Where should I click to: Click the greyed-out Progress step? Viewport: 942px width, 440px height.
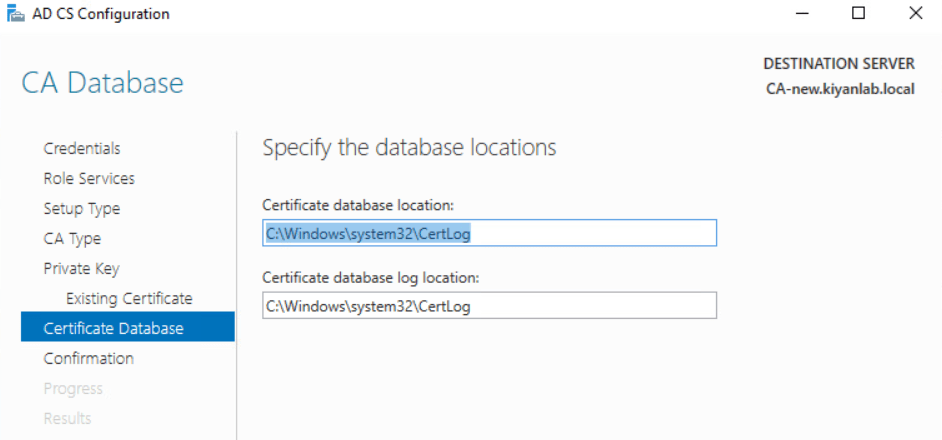point(73,388)
